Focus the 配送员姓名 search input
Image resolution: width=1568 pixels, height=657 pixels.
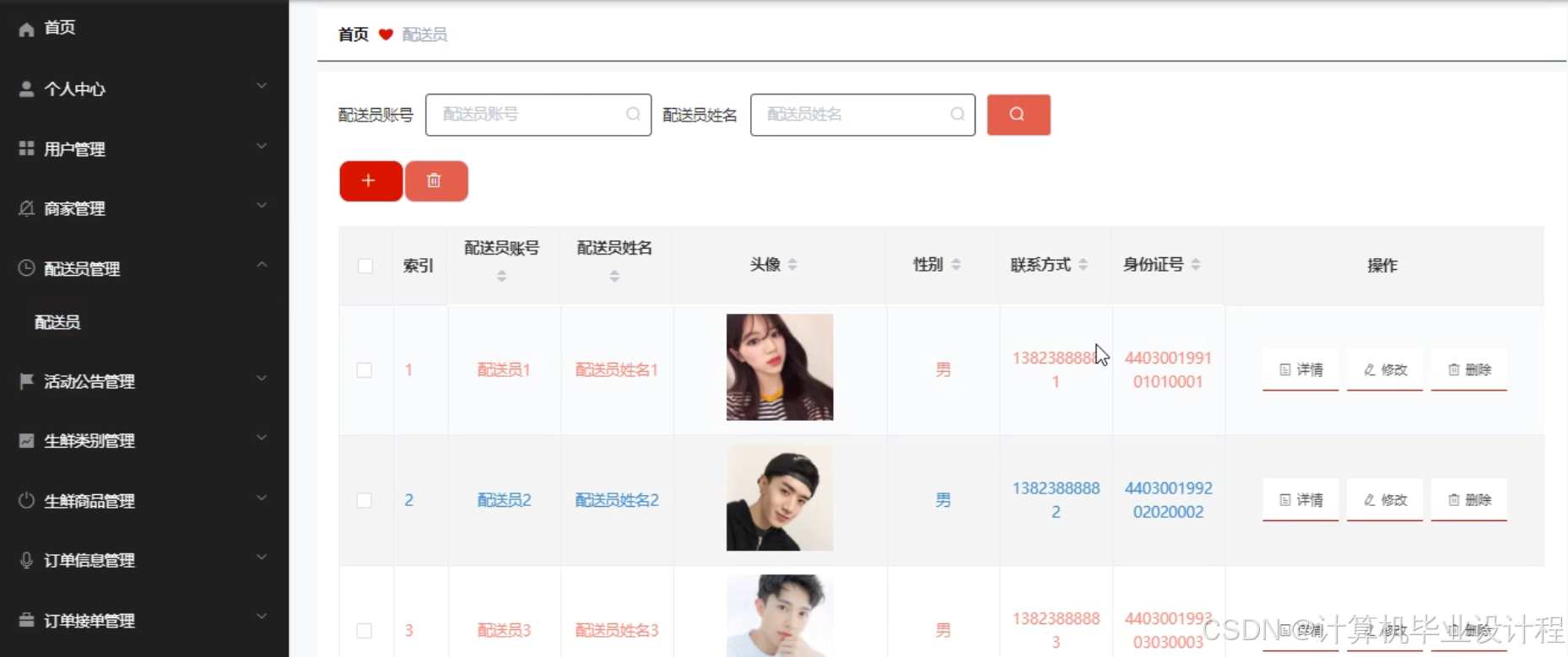click(862, 115)
